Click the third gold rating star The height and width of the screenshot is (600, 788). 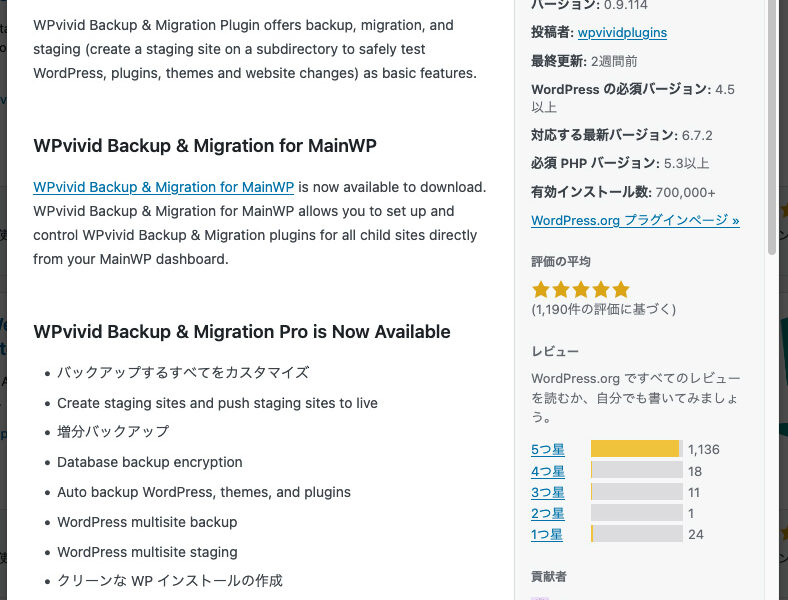pos(581,289)
